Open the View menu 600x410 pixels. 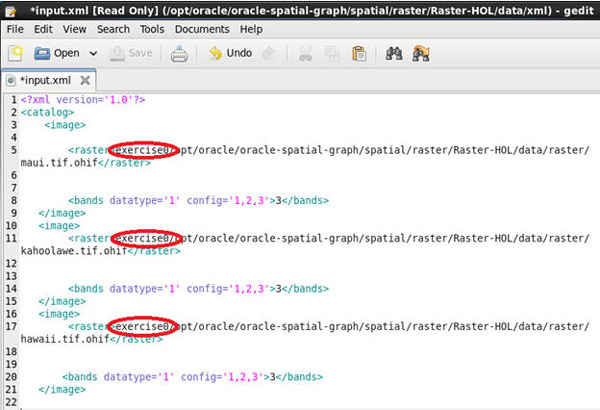(75, 29)
